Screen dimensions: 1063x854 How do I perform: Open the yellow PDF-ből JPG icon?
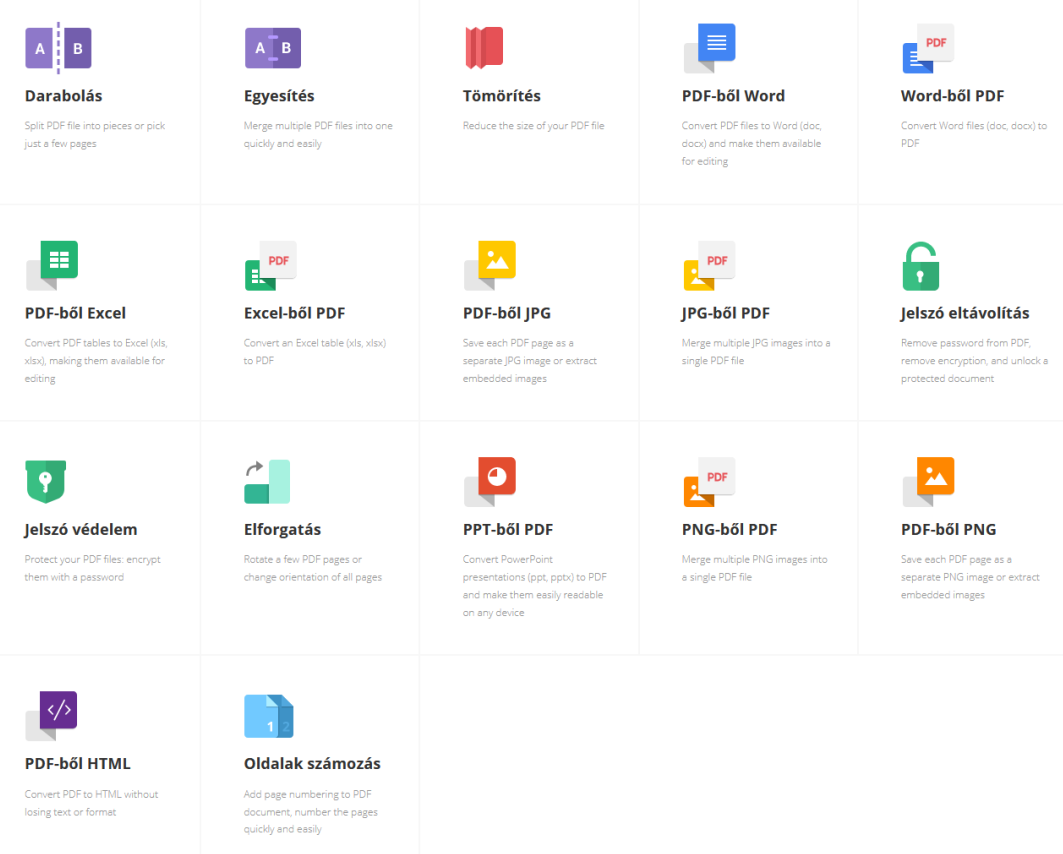(x=490, y=265)
